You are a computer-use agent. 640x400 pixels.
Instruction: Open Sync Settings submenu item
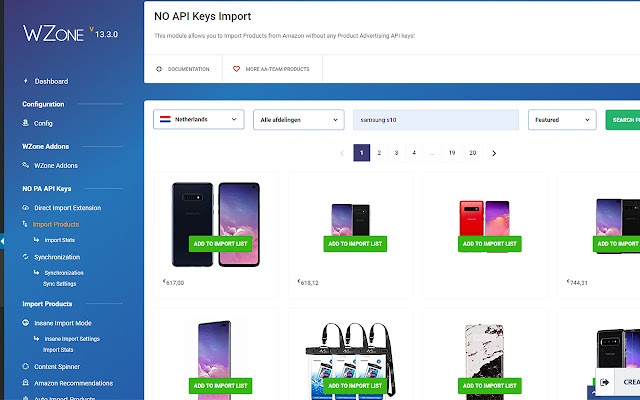60,284
